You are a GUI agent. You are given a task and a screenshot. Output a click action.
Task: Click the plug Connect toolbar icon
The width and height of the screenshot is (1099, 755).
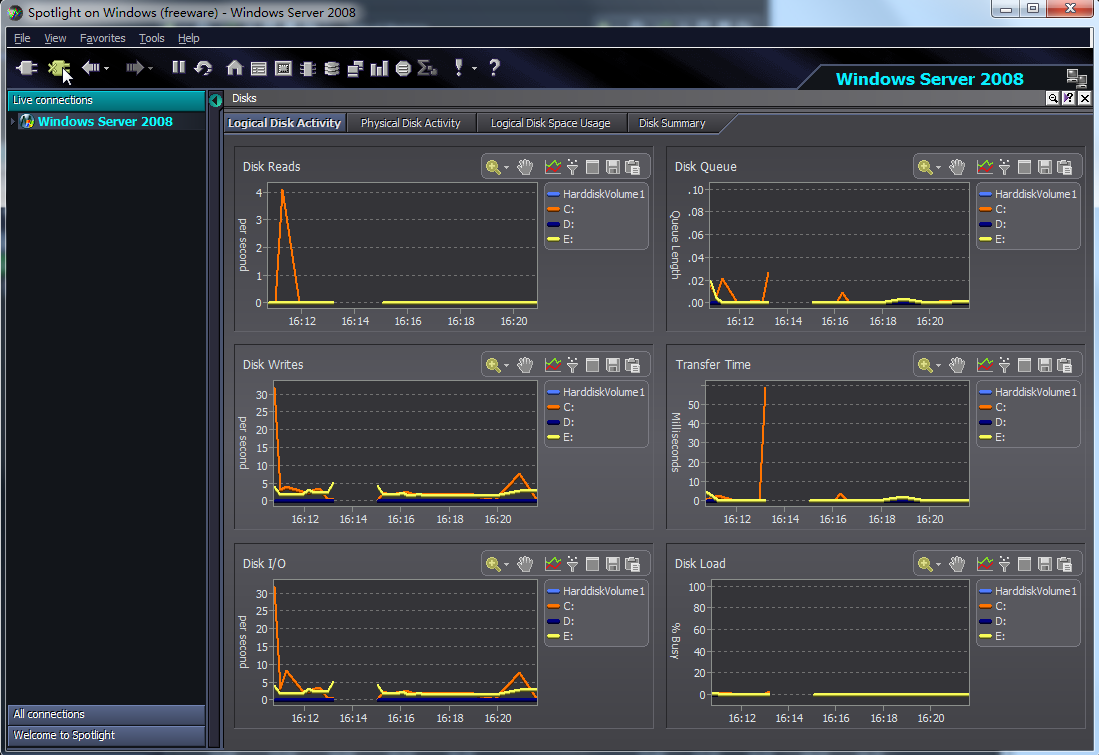[x=27, y=68]
